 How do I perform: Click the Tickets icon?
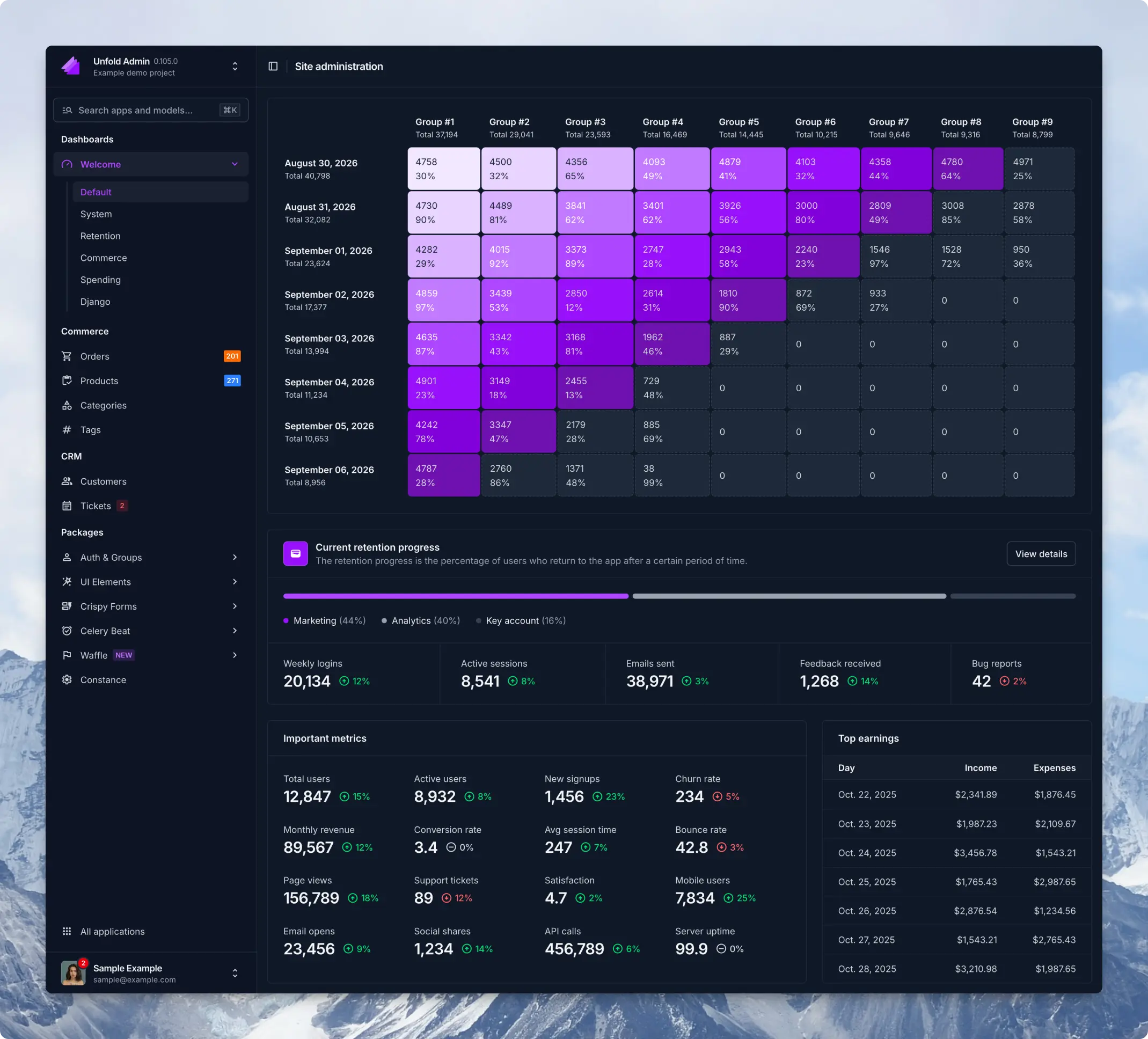tap(67, 506)
